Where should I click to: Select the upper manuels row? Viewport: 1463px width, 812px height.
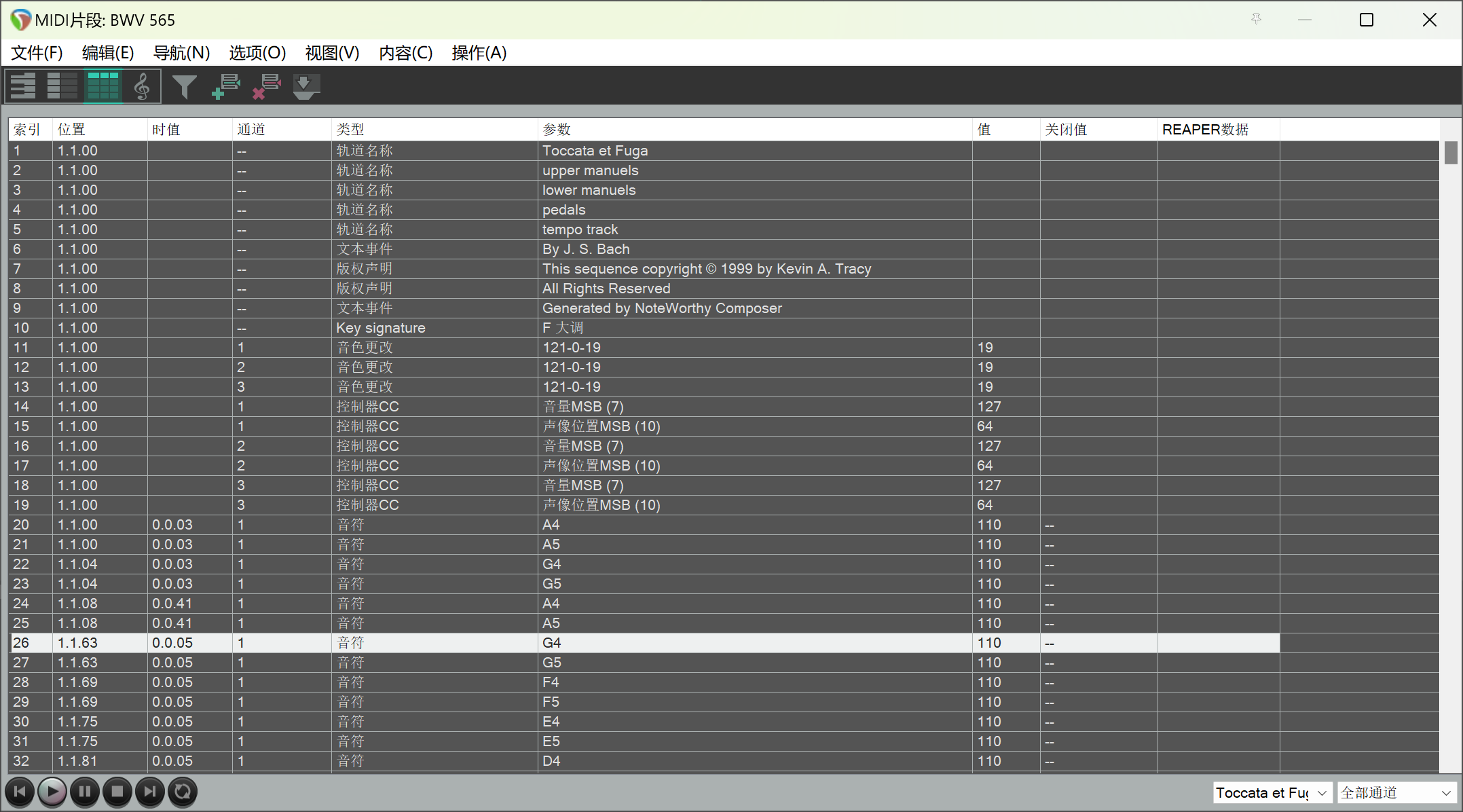coord(724,170)
